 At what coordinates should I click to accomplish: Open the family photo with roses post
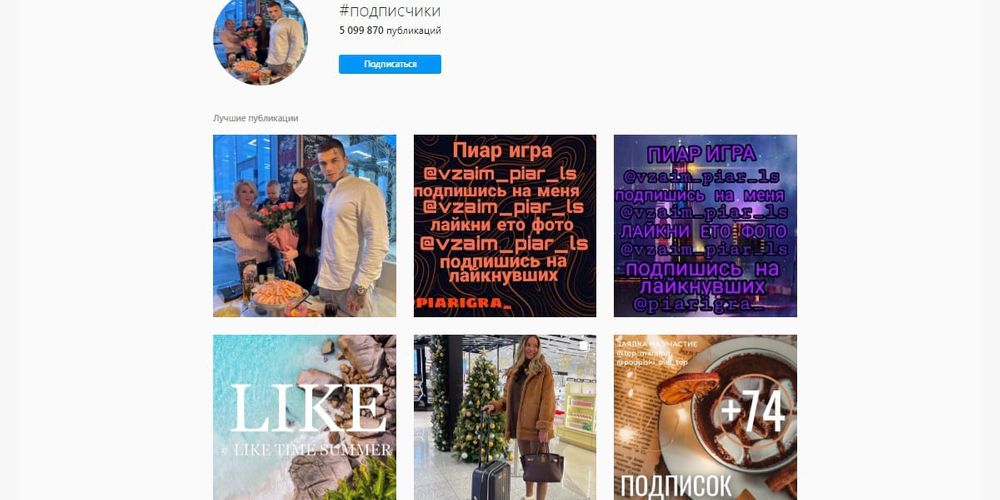click(x=304, y=226)
